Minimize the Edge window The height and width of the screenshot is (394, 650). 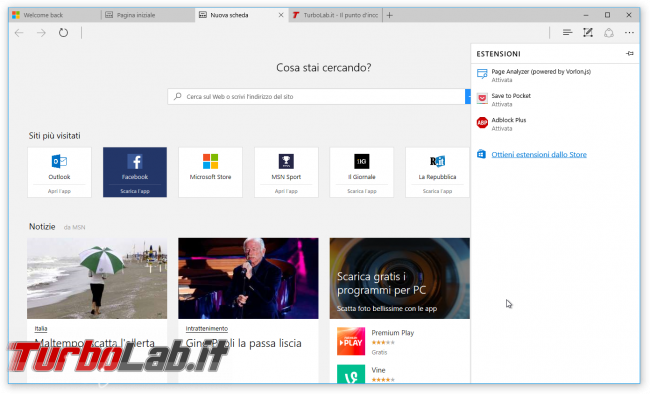click(586, 15)
